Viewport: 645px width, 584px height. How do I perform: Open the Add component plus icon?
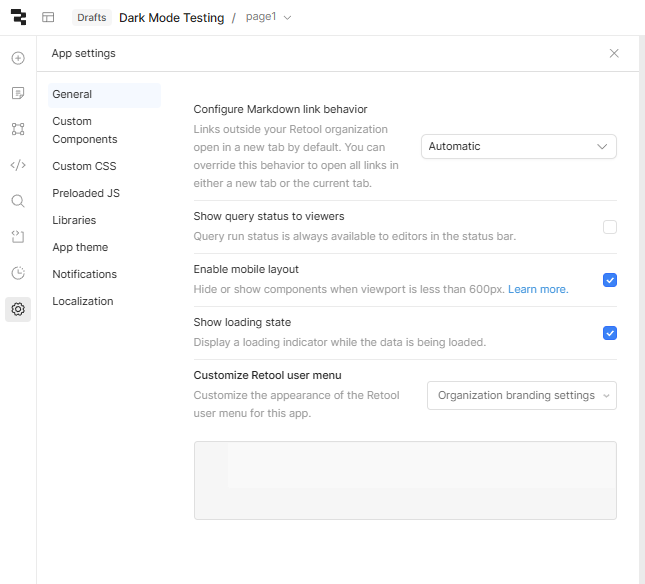point(18,58)
